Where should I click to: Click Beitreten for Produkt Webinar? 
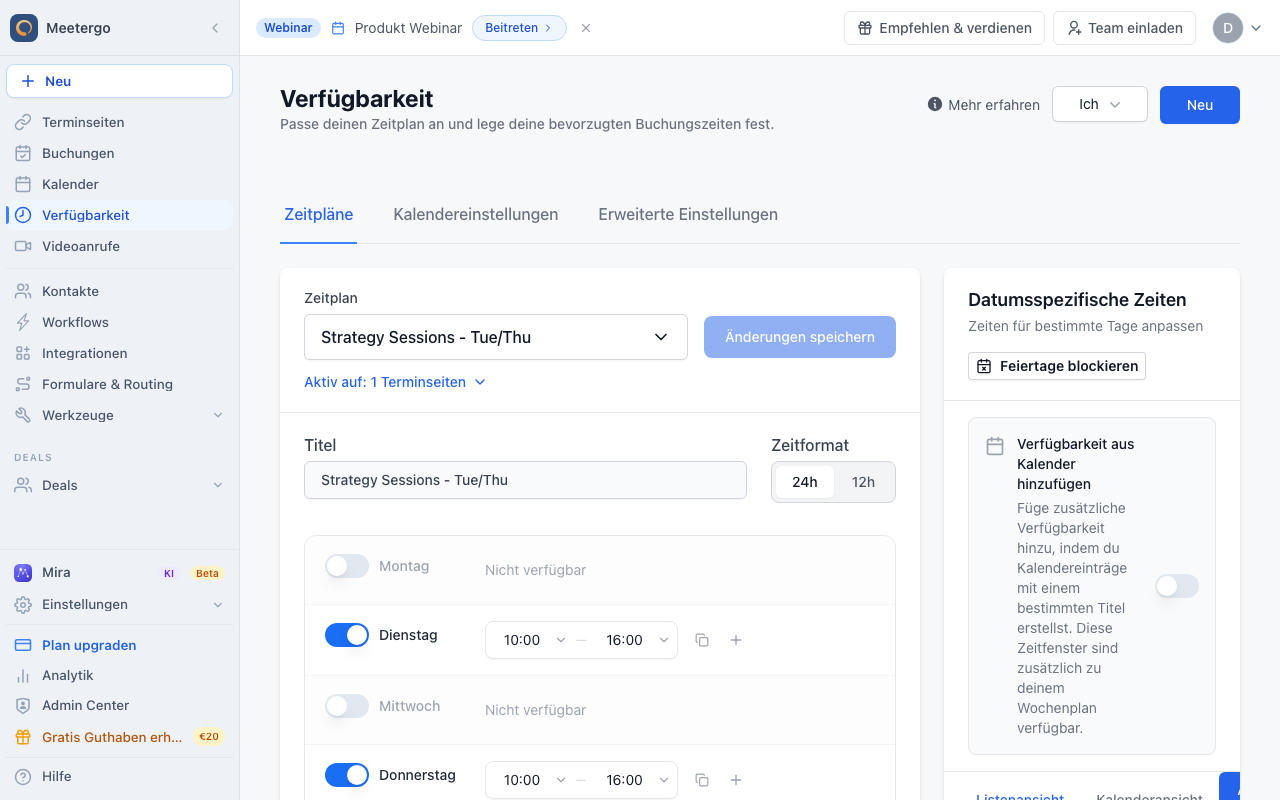519,28
